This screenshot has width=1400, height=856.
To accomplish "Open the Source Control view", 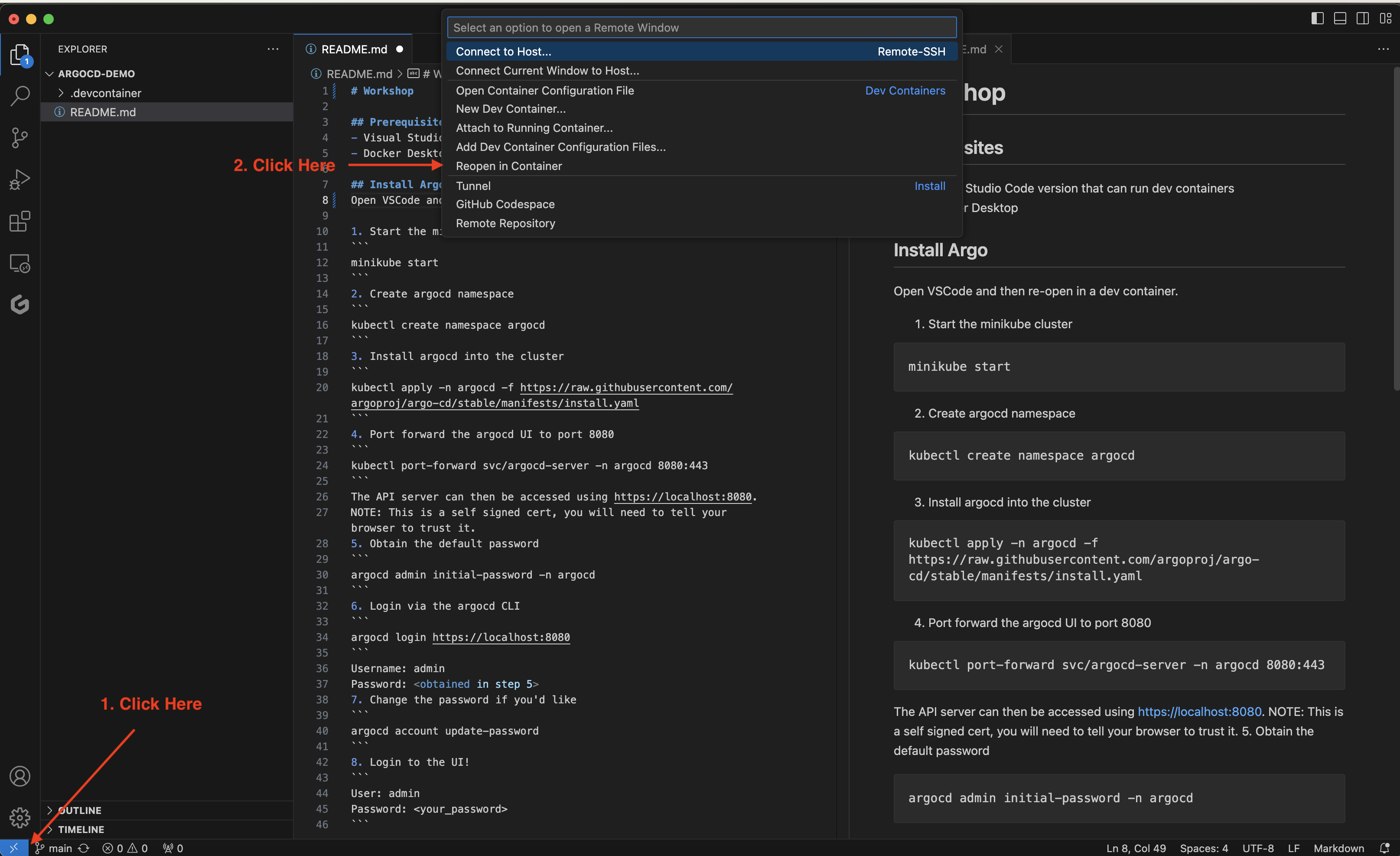I will pos(20,137).
